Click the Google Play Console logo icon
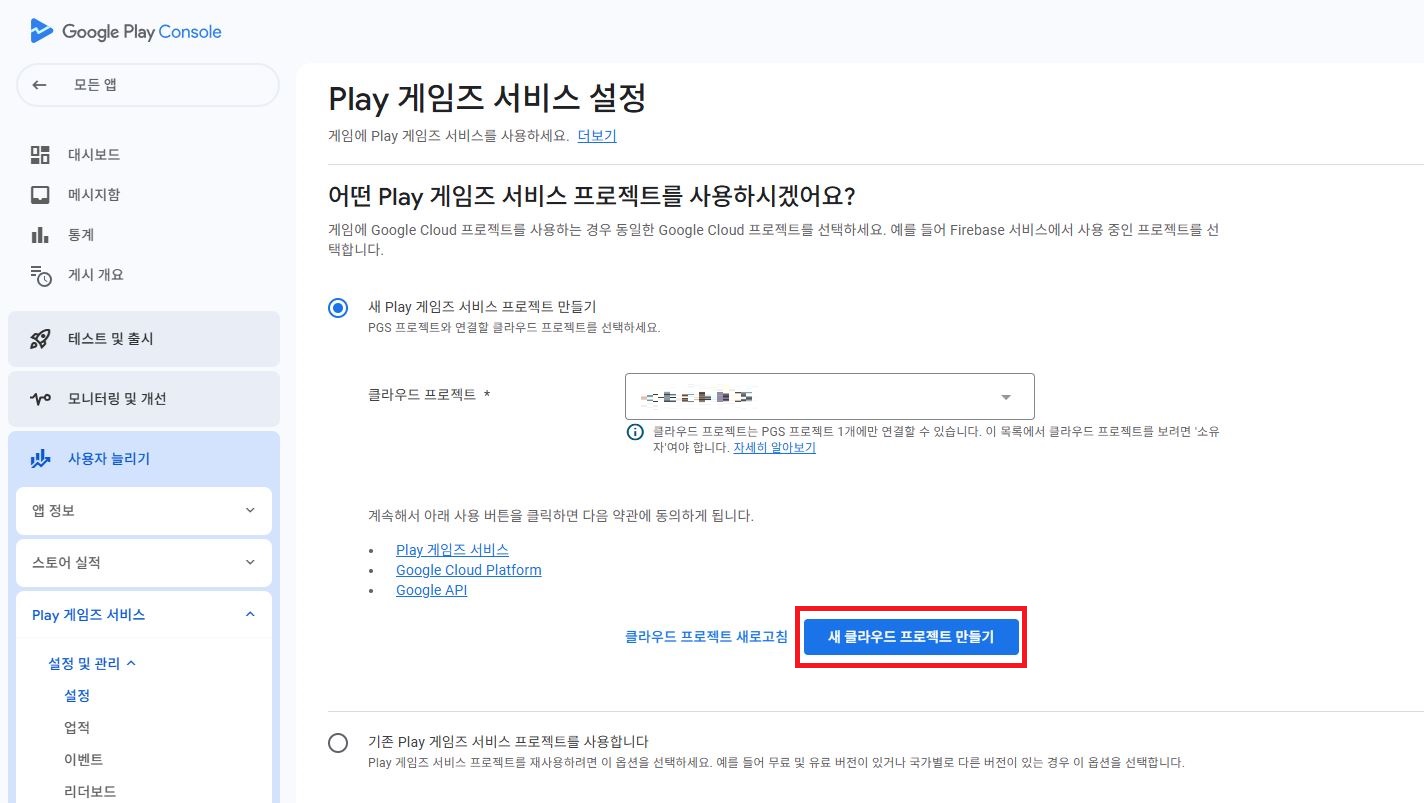The width and height of the screenshot is (1424, 803). (x=41, y=31)
